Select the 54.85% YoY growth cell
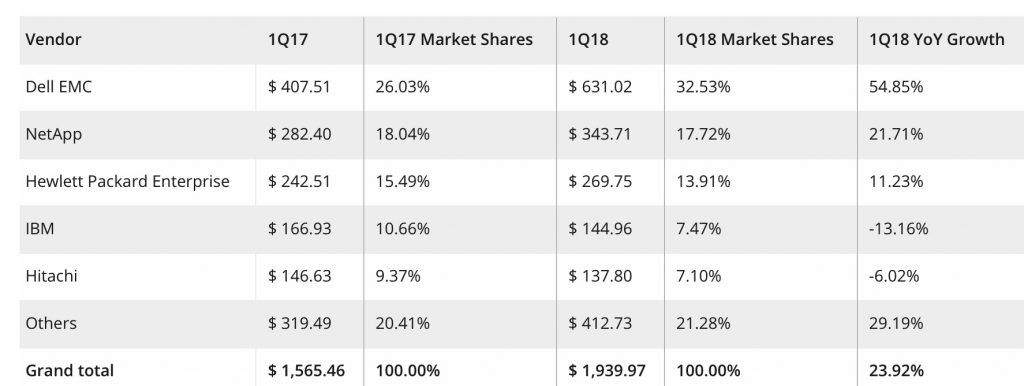 [896, 86]
